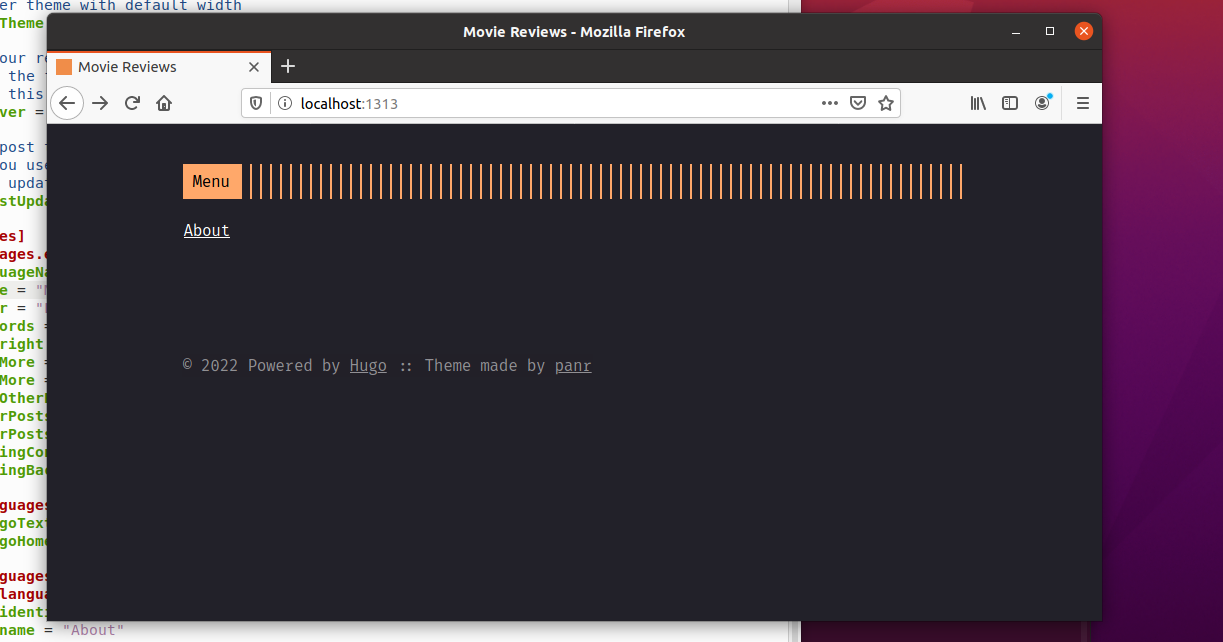Reload the current page
This screenshot has width=1223, height=642.
(x=132, y=103)
